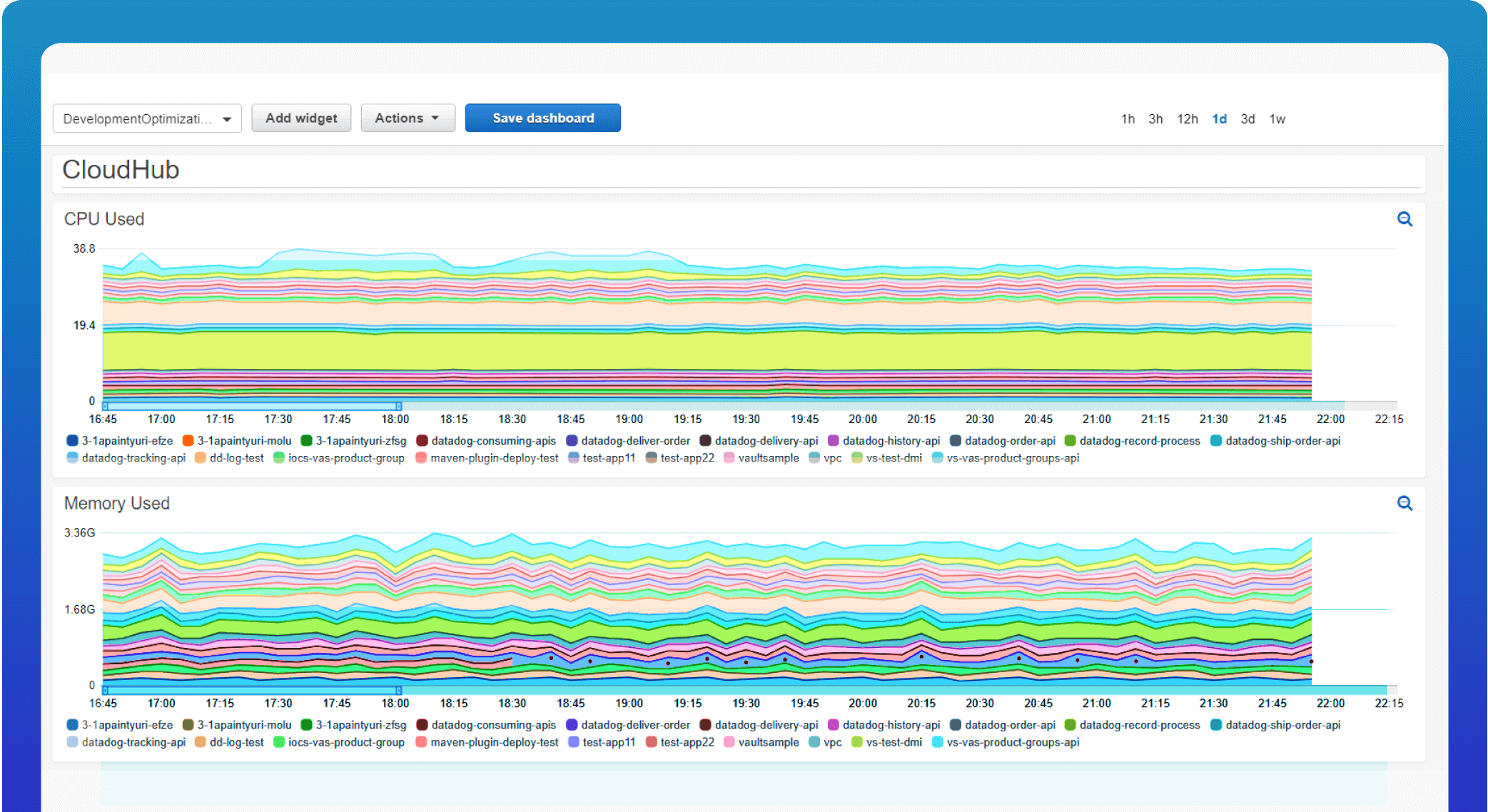Toggle test-app22 in CPU legend
The width and height of the screenshot is (1488, 812).
pos(680,458)
